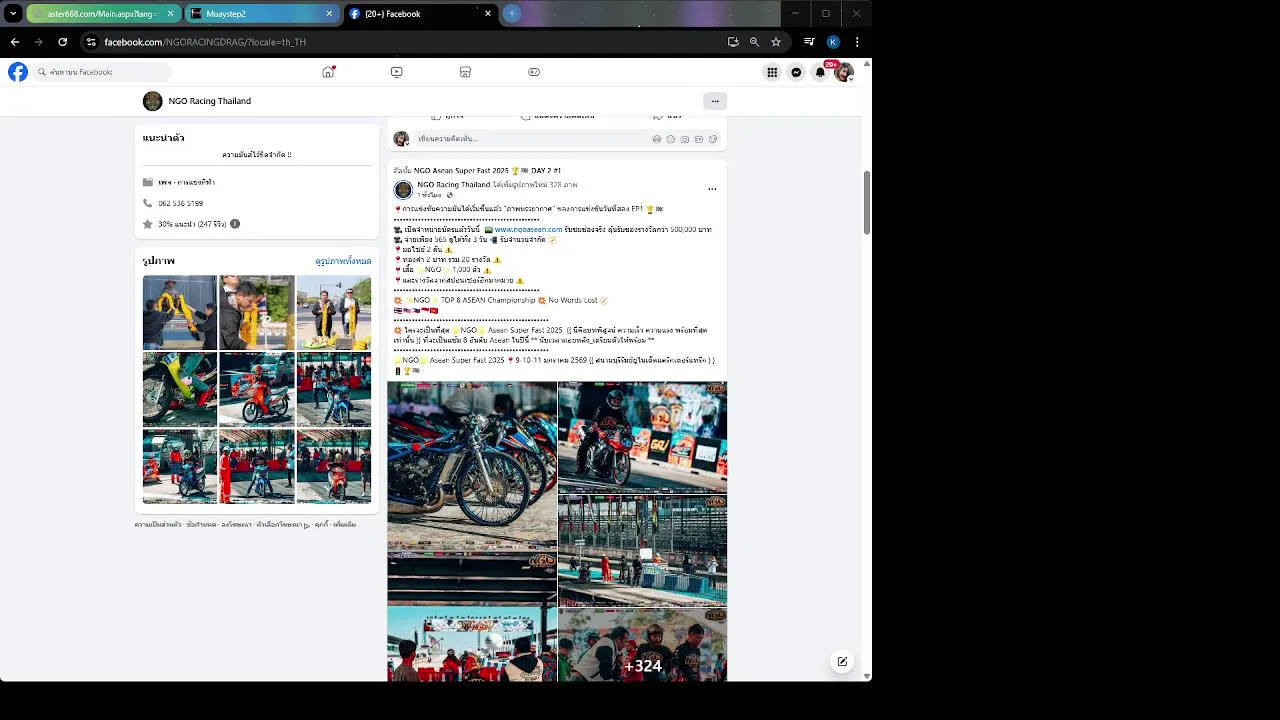Open a new browser tab
1280x720 pixels.
[512, 14]
